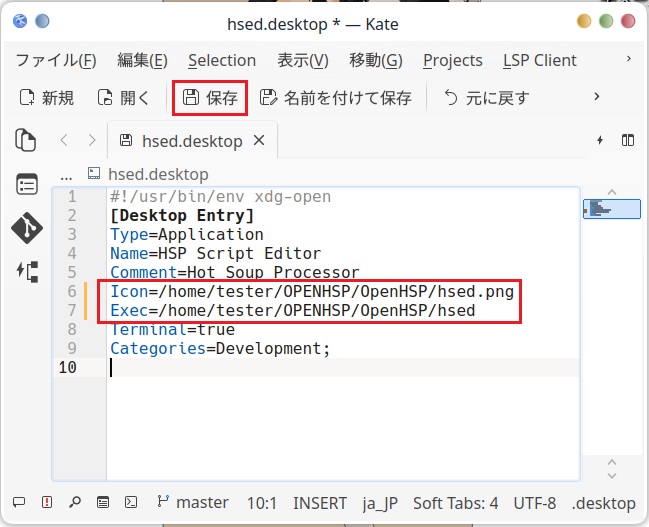Viewport: 649px width, 527px height.
Task: Open the .desktop syntax mode selector
Action: (x=603, y=503)
